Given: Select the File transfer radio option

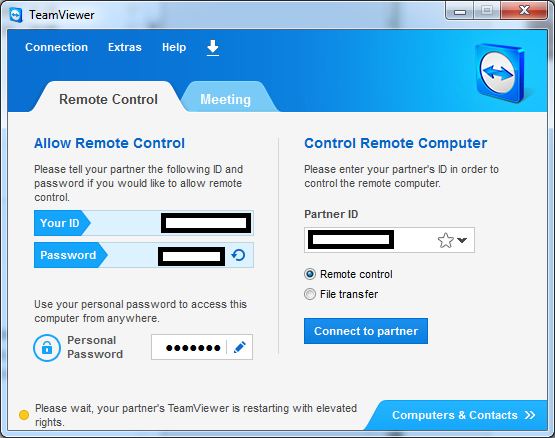Looking at the screenshot, I should 310,294.
